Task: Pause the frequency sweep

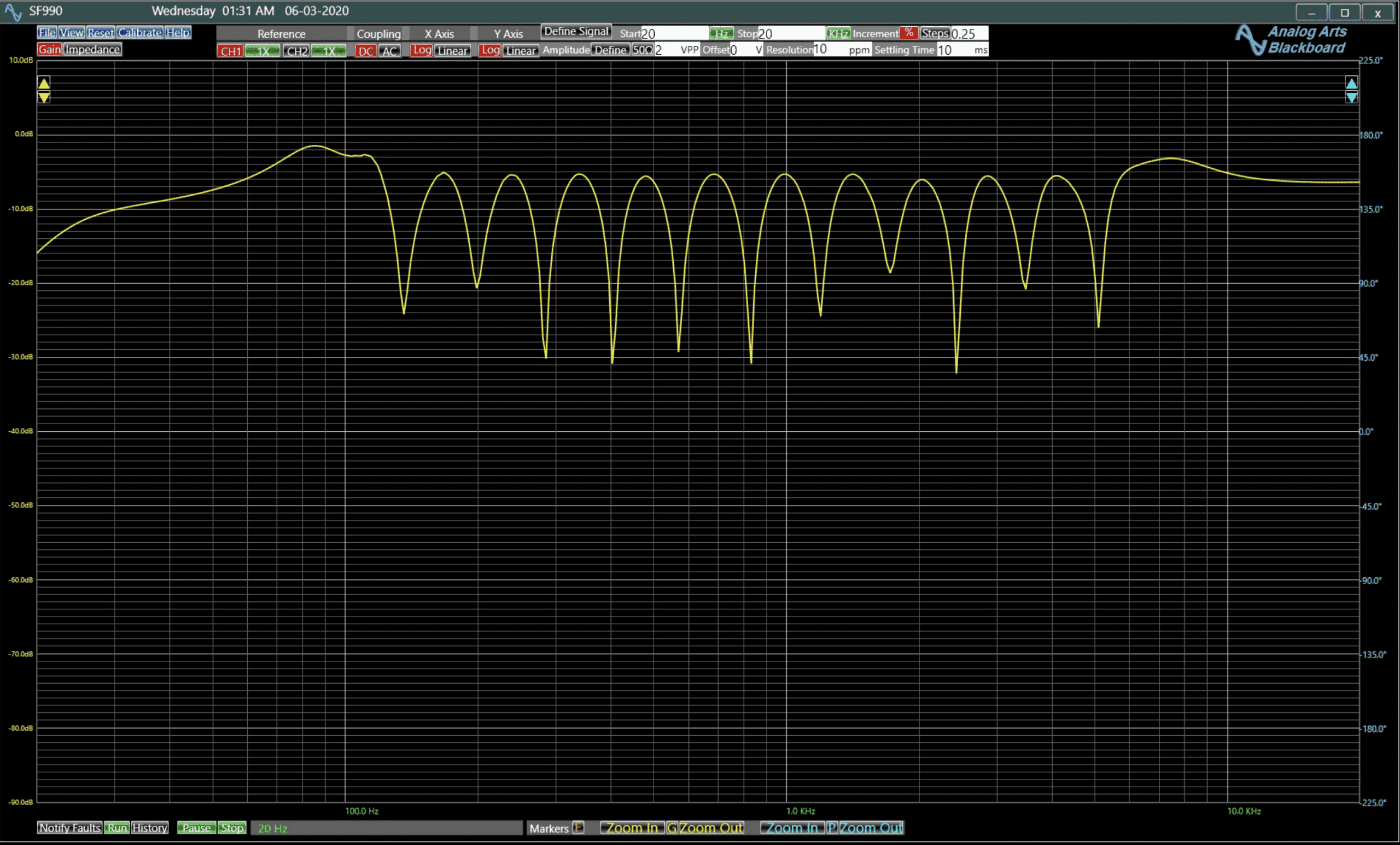Action: 196,828
